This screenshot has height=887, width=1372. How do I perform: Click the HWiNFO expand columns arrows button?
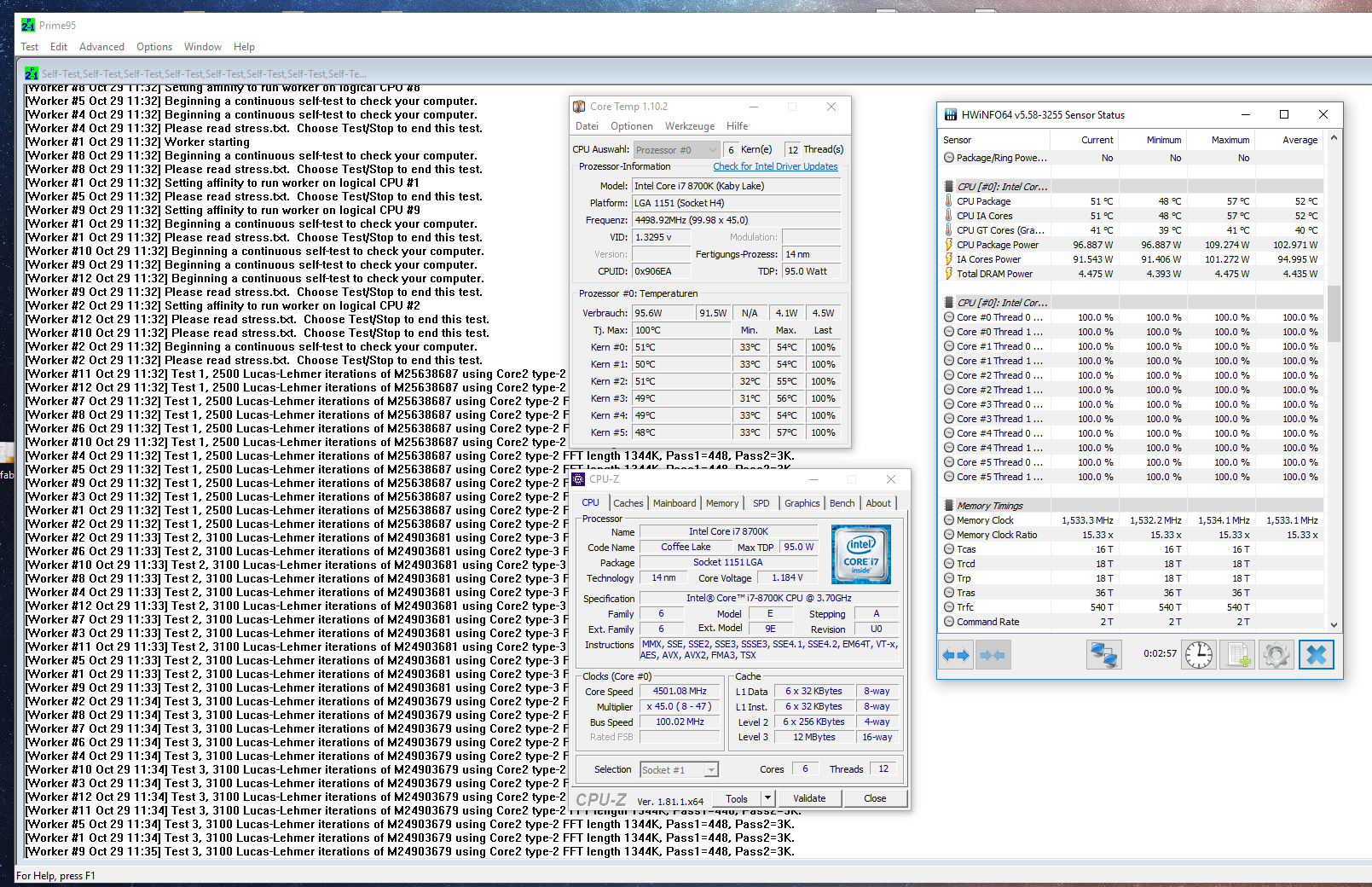point(955,655)
